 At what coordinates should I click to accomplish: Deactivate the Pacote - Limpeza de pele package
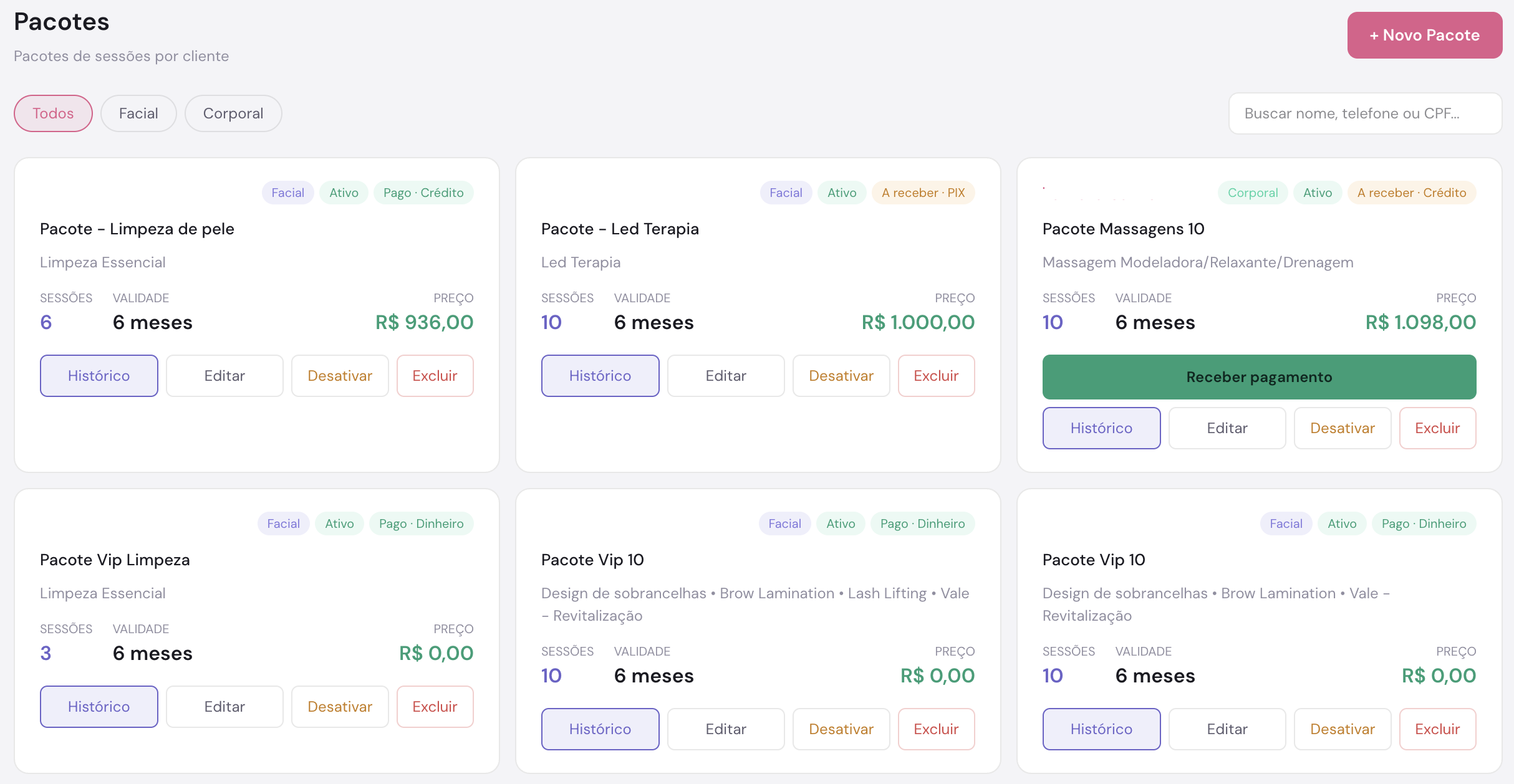pos(340,376)
